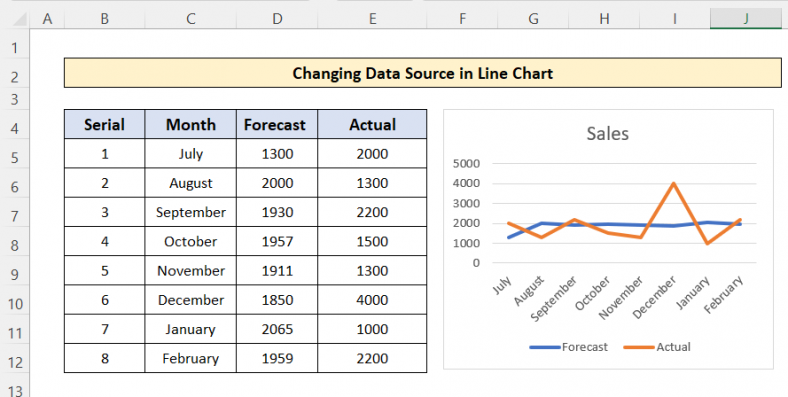Select forecast value 1957
Screen dimensions: 788x397
click(277, 241)
